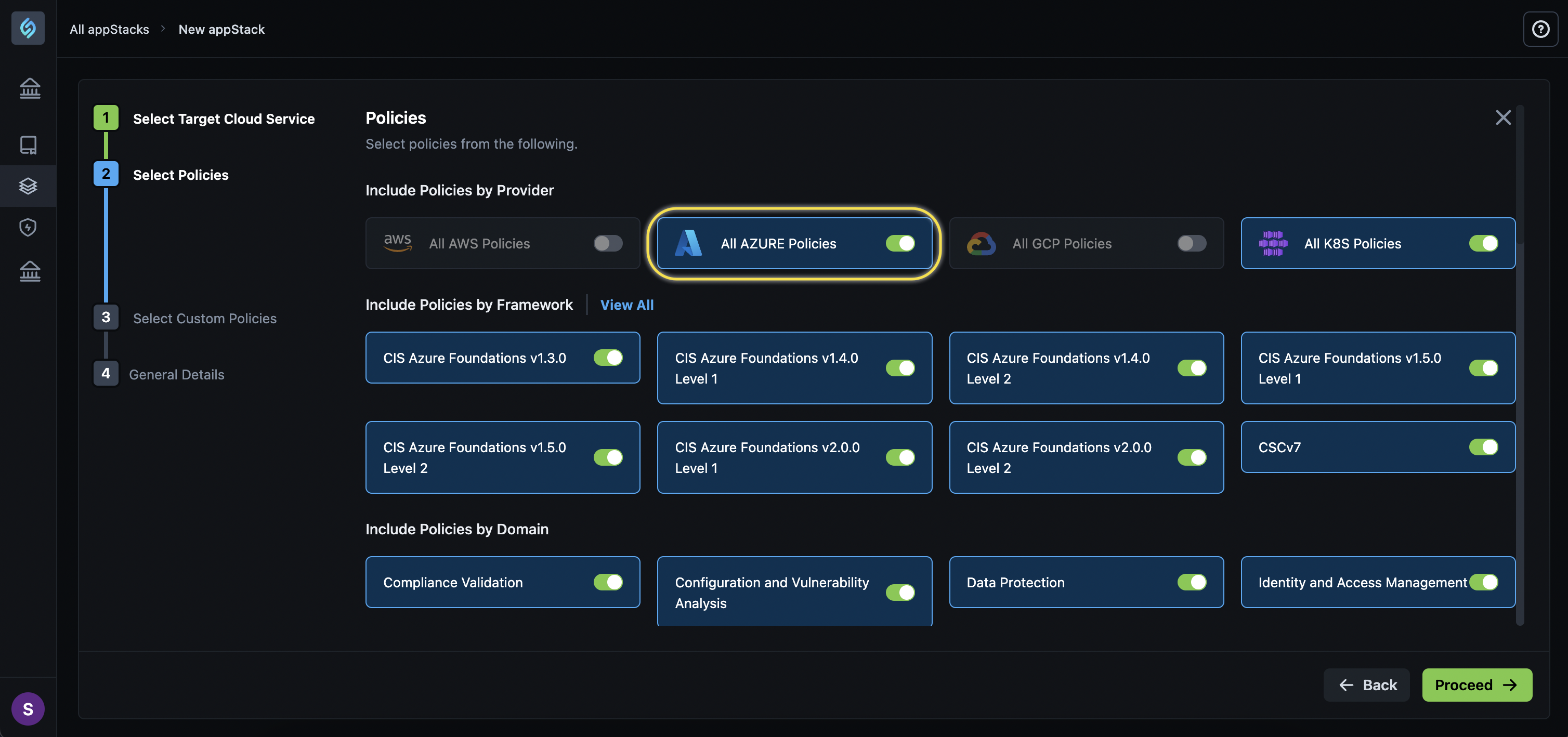Select the layers stack sidebar icon
Screen dimensions: 1568x737
pyautogui.click(x=28, y=186)
